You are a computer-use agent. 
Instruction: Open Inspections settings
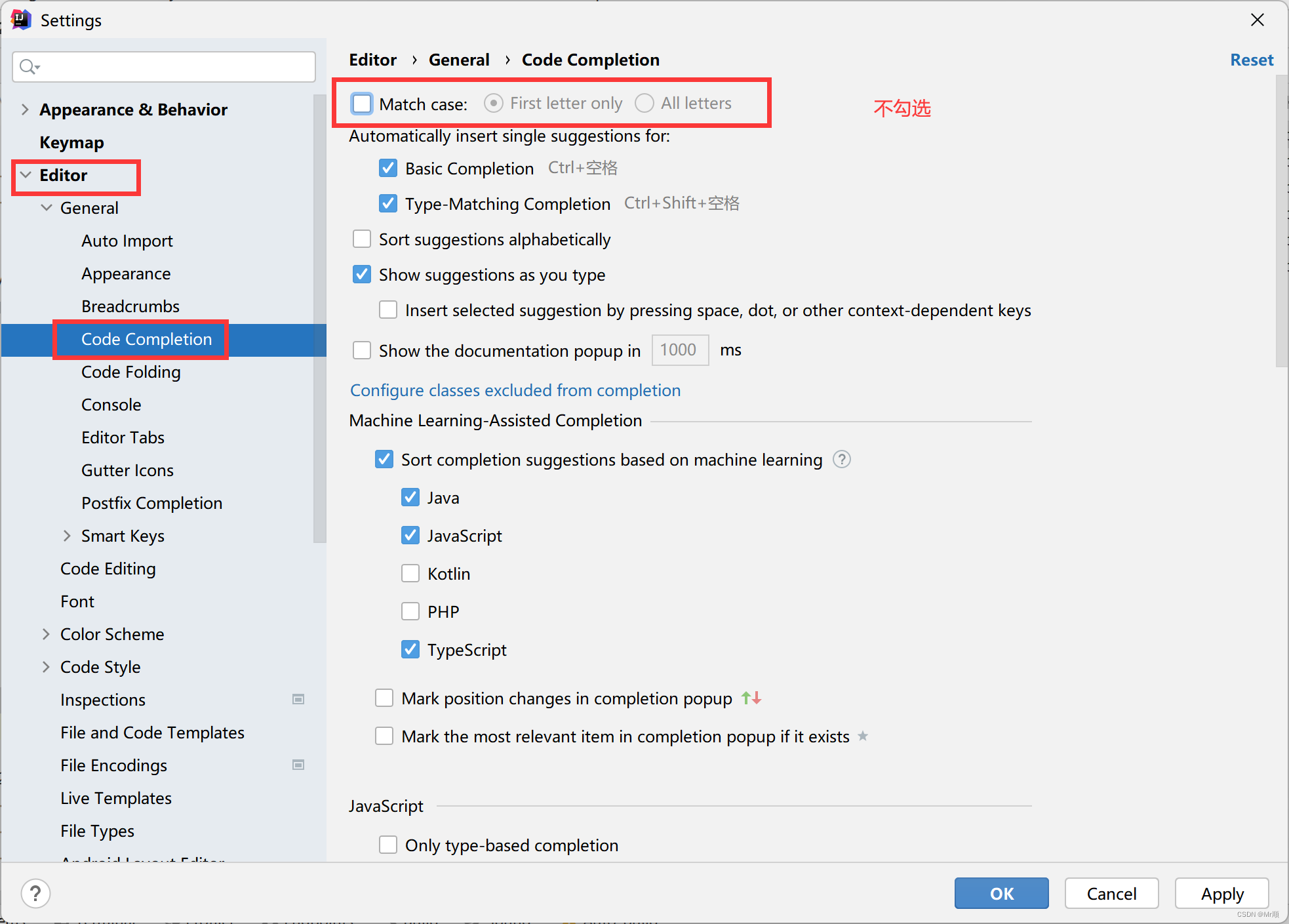click(x=103, y=700)
